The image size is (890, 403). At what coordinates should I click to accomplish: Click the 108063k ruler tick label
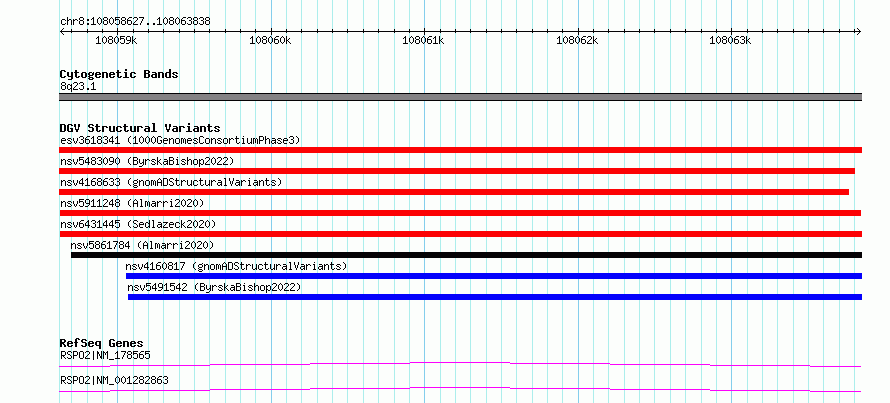731,40
